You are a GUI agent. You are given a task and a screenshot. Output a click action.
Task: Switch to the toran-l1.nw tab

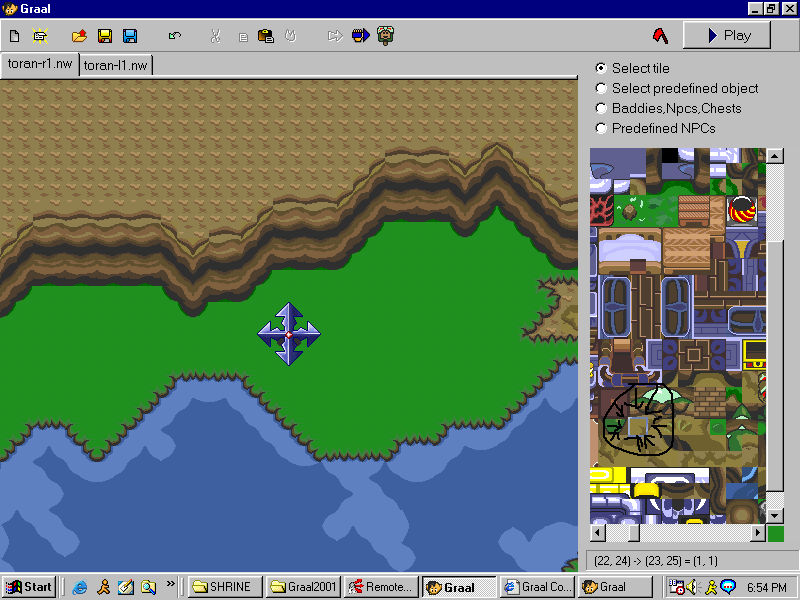[x=116, y=65]
